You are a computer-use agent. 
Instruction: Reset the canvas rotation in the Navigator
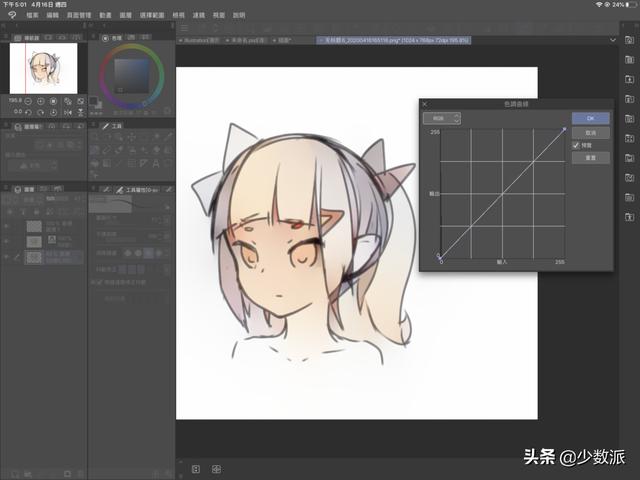(53, 112)
